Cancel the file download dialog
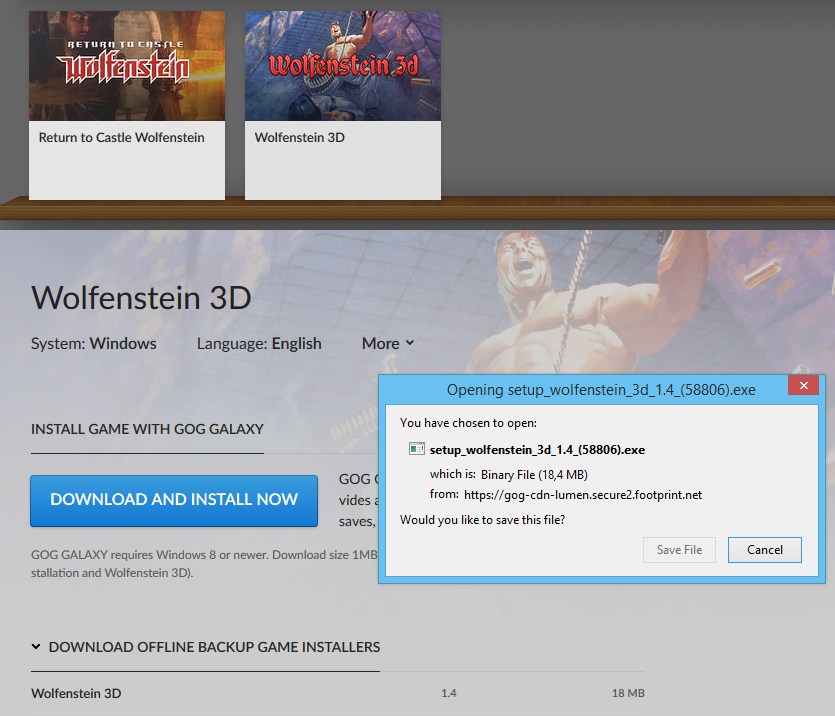Screen dimensions: 835x716 (765, 550)
